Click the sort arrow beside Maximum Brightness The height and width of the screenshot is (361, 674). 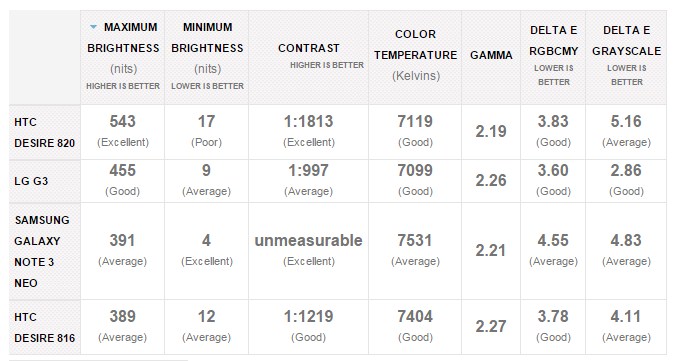point(93,27)
